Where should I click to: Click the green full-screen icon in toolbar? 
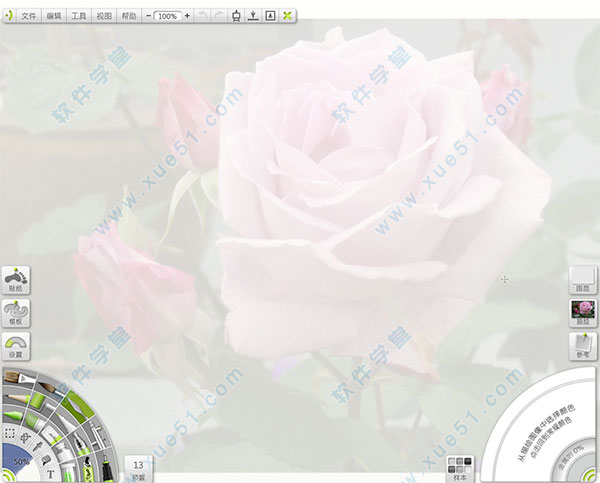tap(288, 16)
